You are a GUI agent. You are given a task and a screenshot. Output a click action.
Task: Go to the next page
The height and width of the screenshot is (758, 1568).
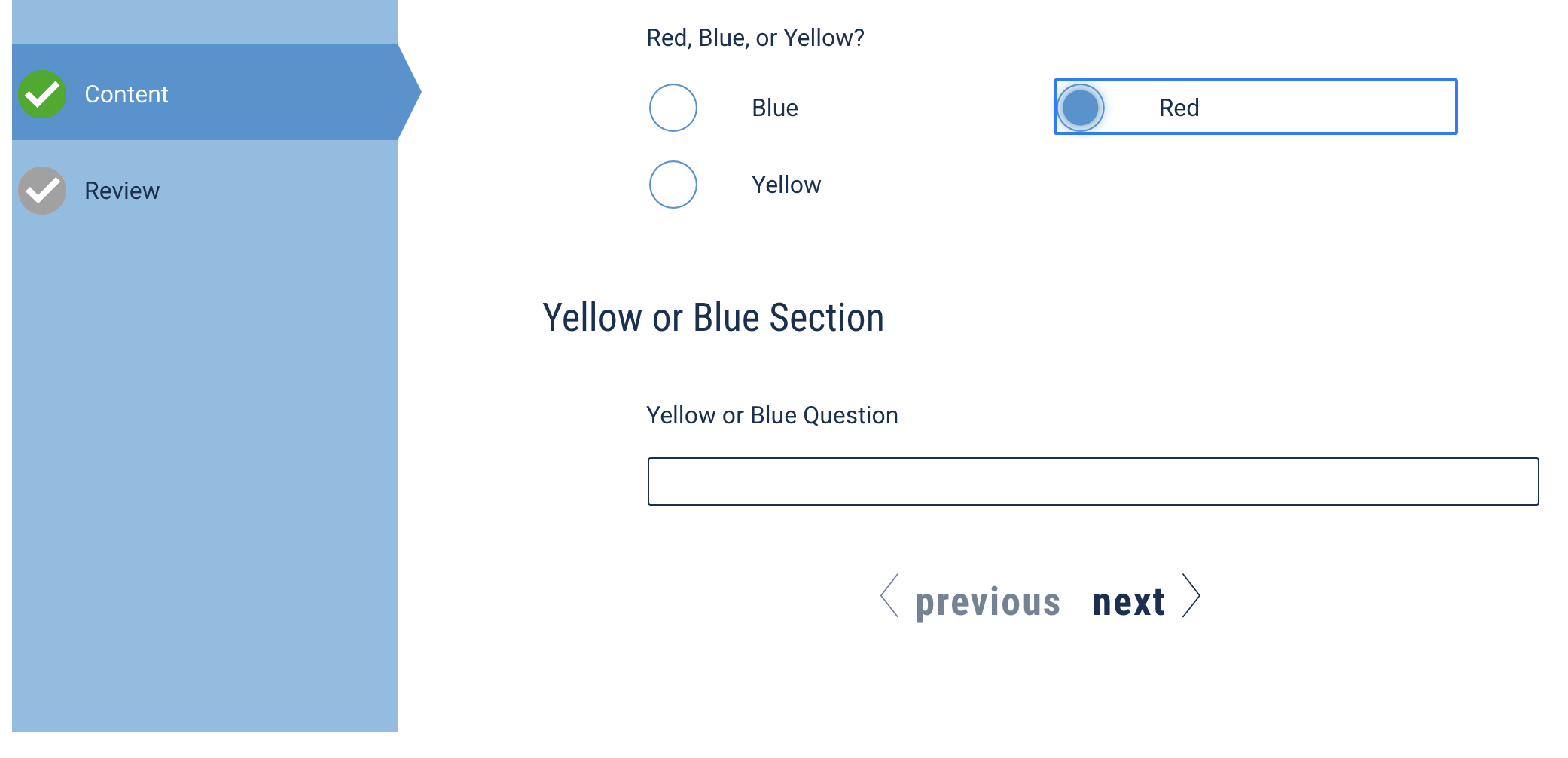[1128, 602]
